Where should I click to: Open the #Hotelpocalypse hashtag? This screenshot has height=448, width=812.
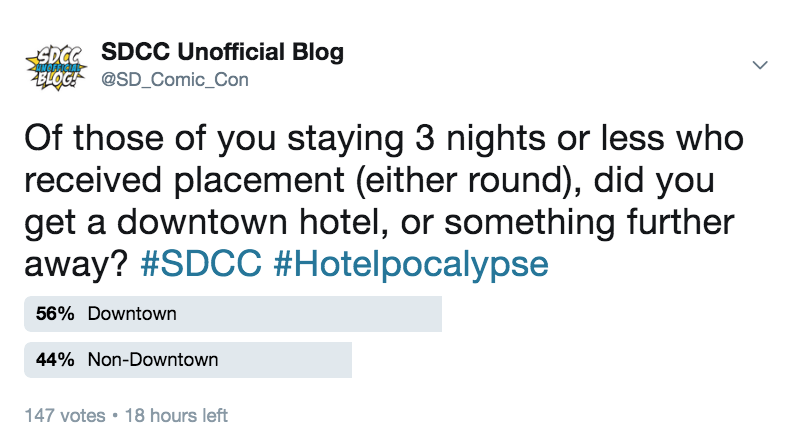pyautogui.click(x=411, y=264)
